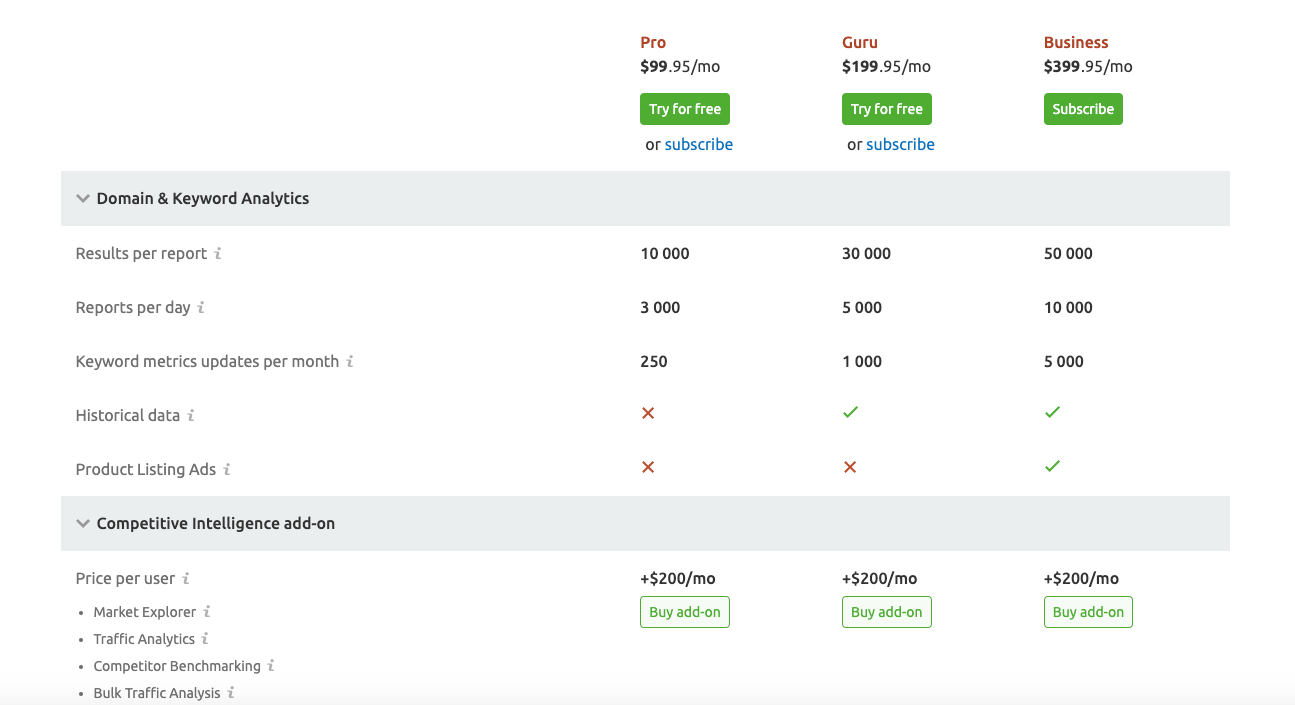
Task: Click Buy add-on under the Pro column
Action: (684, 611)
